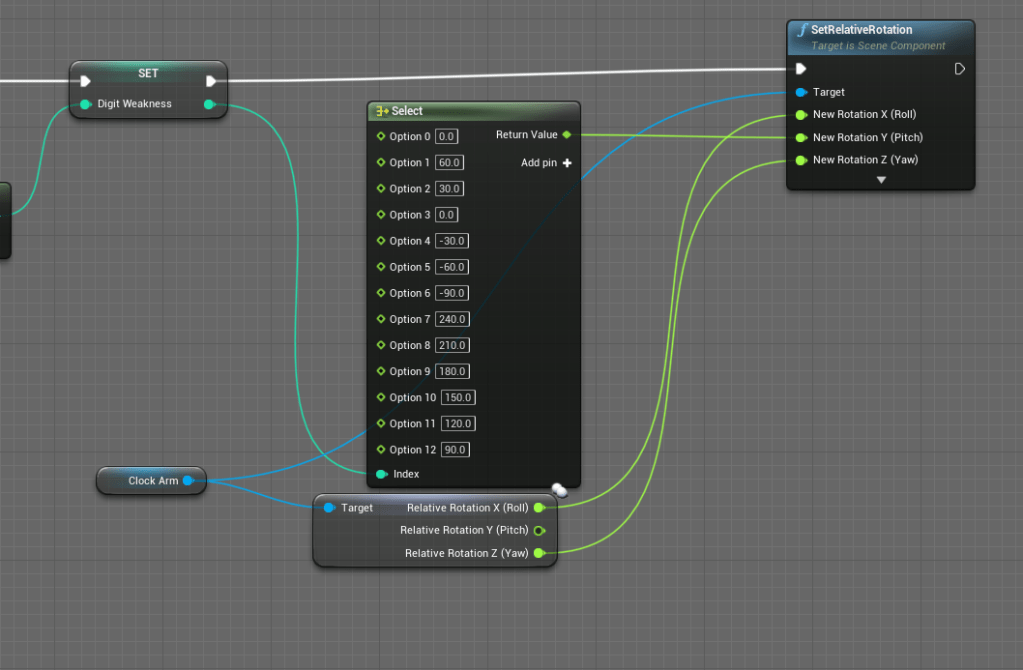The height and width of the screenshot is (670, 1023).
Task: Click the Option 6 value field -90.0
Action: pyautogui.click(x=452, y=293)
